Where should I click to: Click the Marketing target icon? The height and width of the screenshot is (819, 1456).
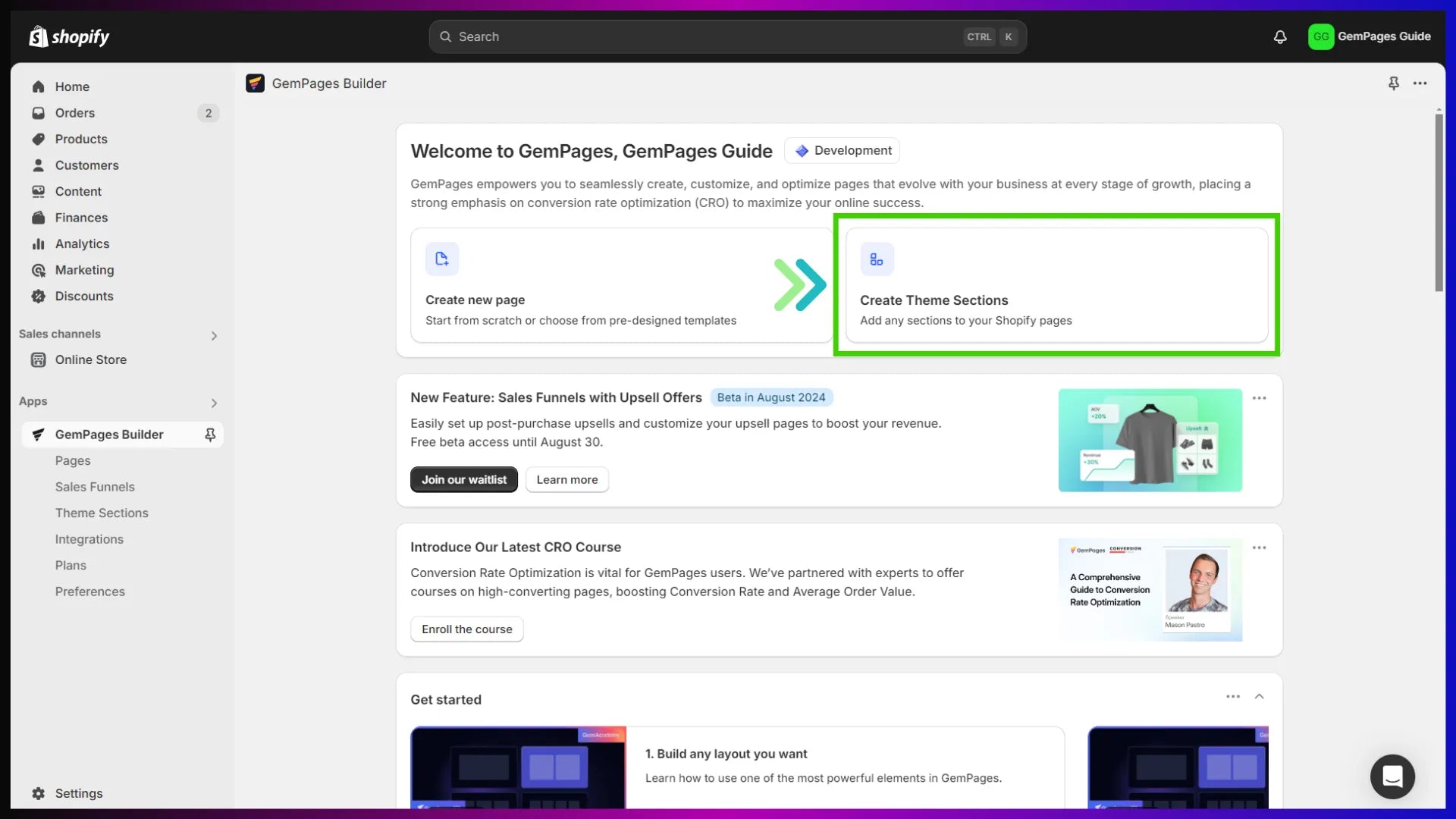click(39, 270)
